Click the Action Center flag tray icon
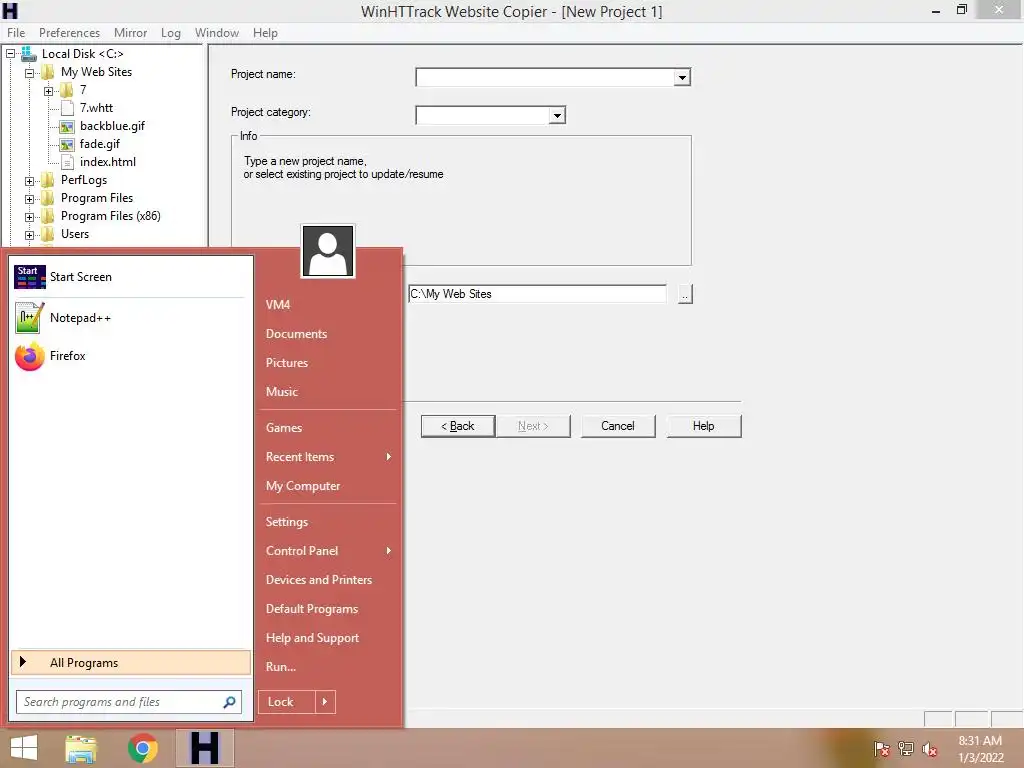The image size is (1024, 768). point(881,749)
